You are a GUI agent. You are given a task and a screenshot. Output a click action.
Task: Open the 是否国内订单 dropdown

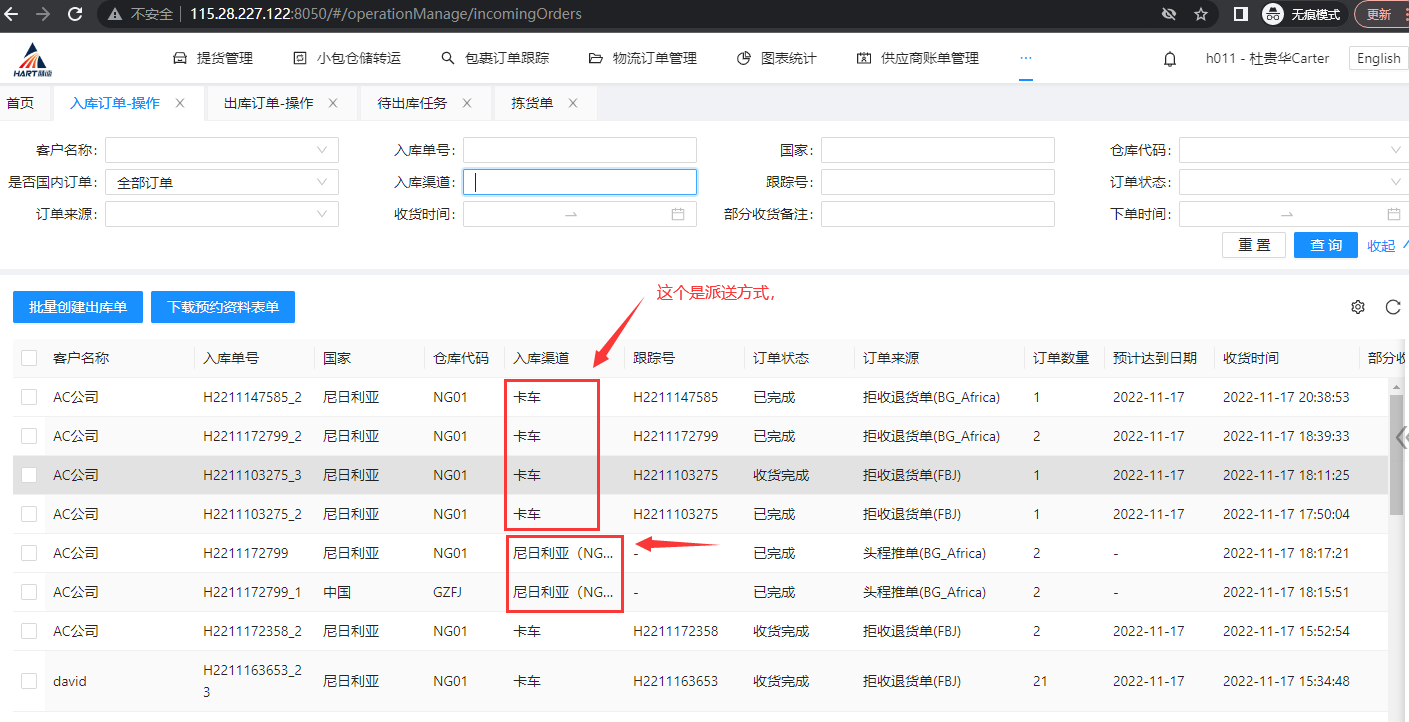[x=222, y=182]
